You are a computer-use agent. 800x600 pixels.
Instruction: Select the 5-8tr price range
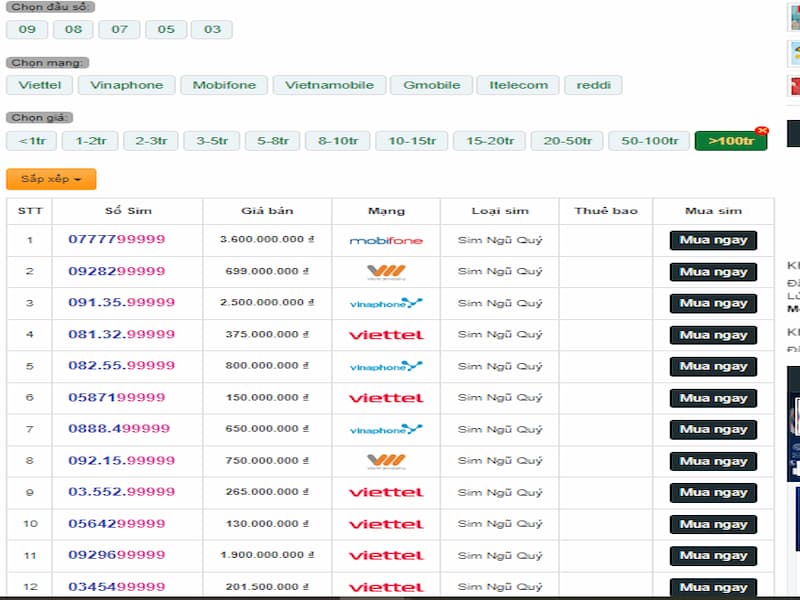point(272,141)
